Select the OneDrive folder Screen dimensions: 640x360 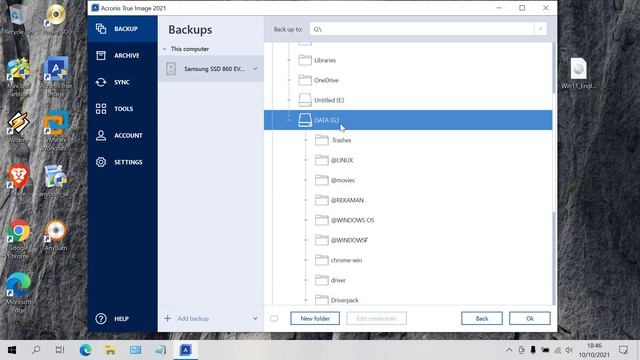[x=326, y=80]
